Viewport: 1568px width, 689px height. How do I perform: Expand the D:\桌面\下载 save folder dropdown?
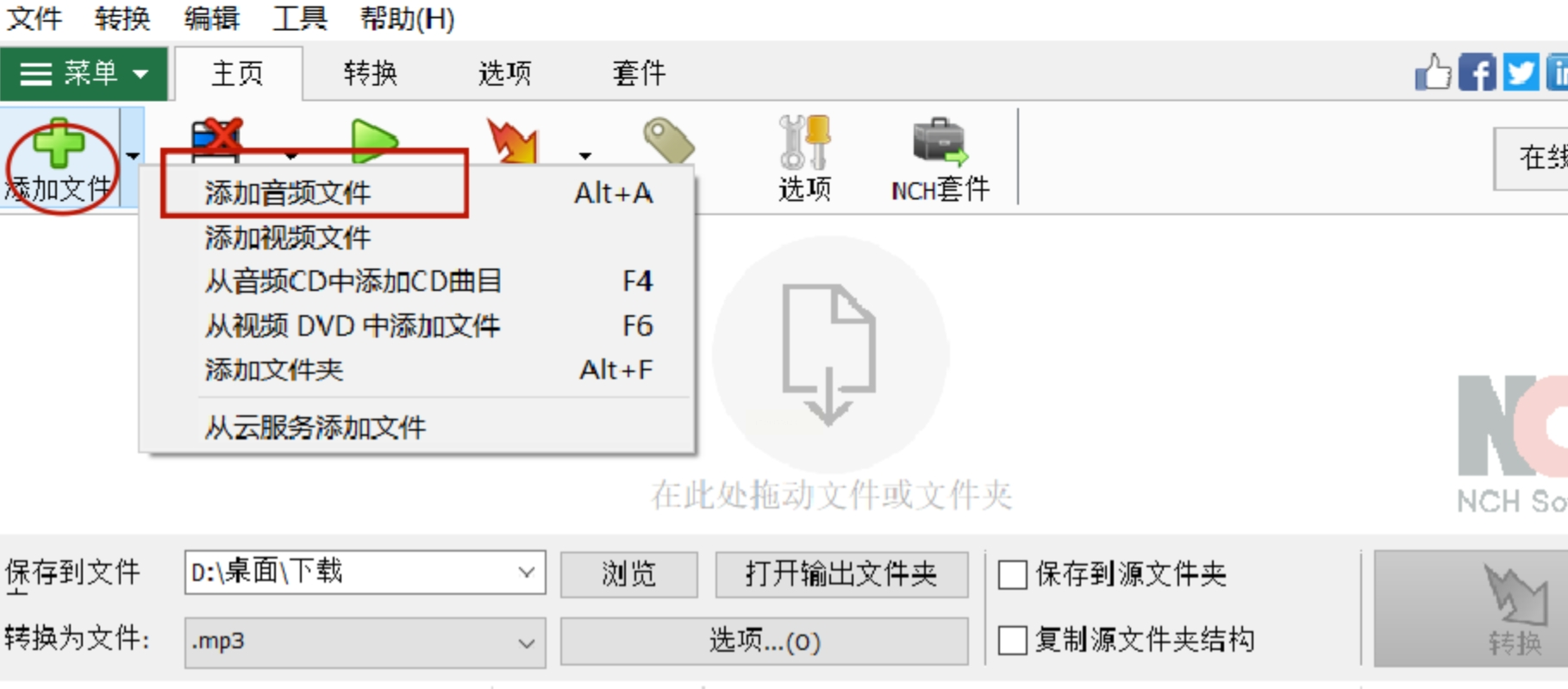pyautogui.click(x=527, y=573)
